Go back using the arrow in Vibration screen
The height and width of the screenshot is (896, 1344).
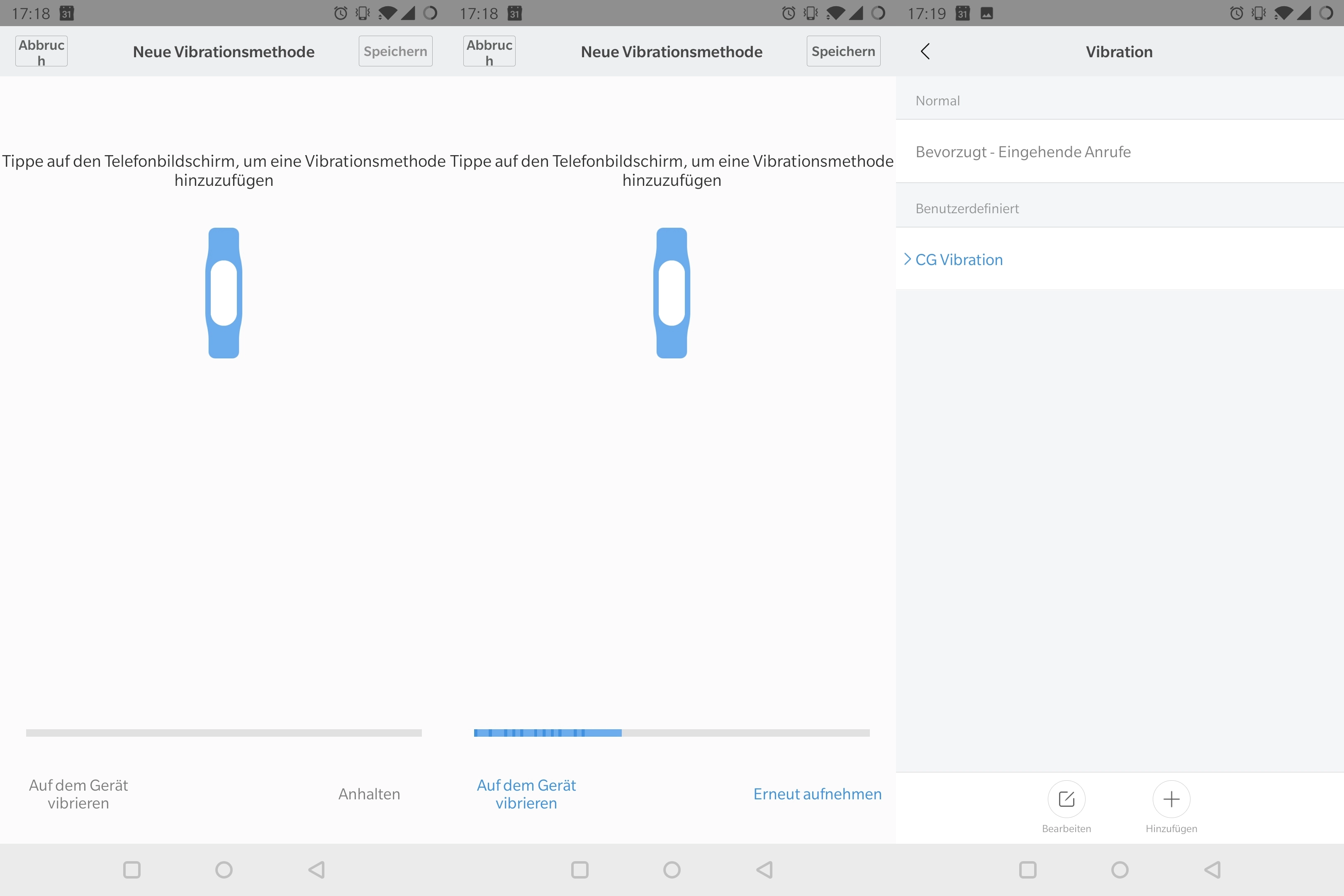tap(925, 51)
